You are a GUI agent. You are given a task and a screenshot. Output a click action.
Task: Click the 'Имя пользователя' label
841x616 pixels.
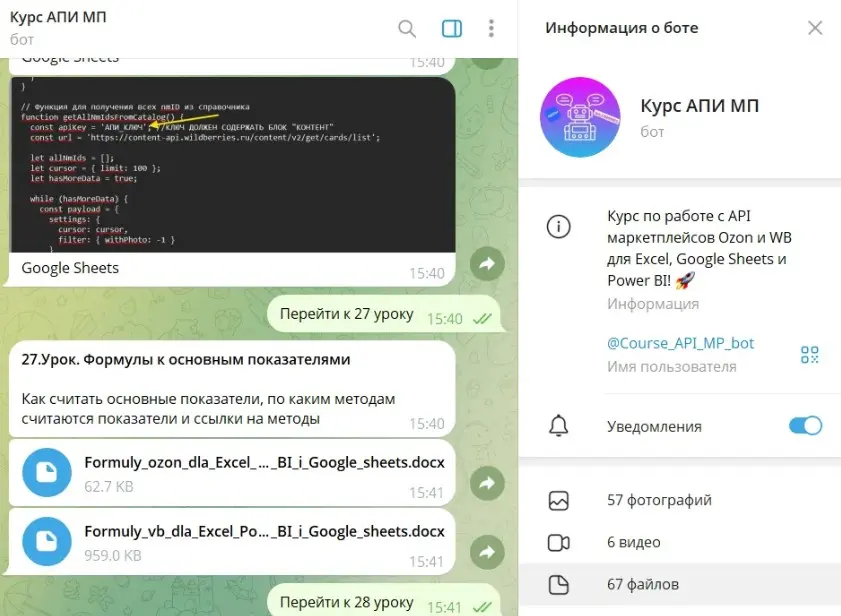click(x=672, y=367)
